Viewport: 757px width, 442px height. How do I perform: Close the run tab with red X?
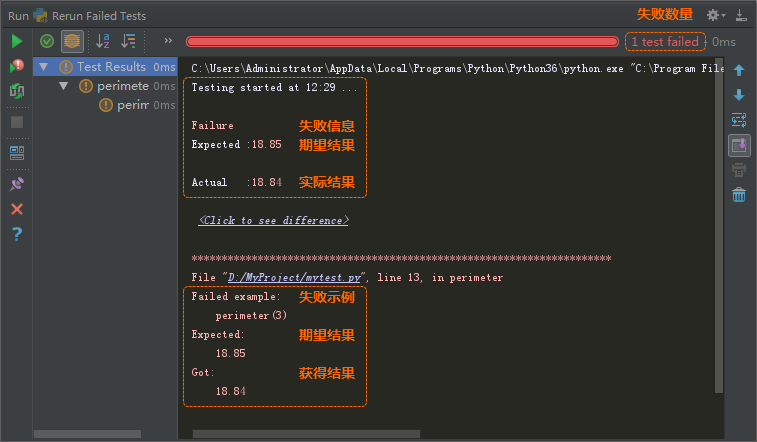[x=17, y=209]
